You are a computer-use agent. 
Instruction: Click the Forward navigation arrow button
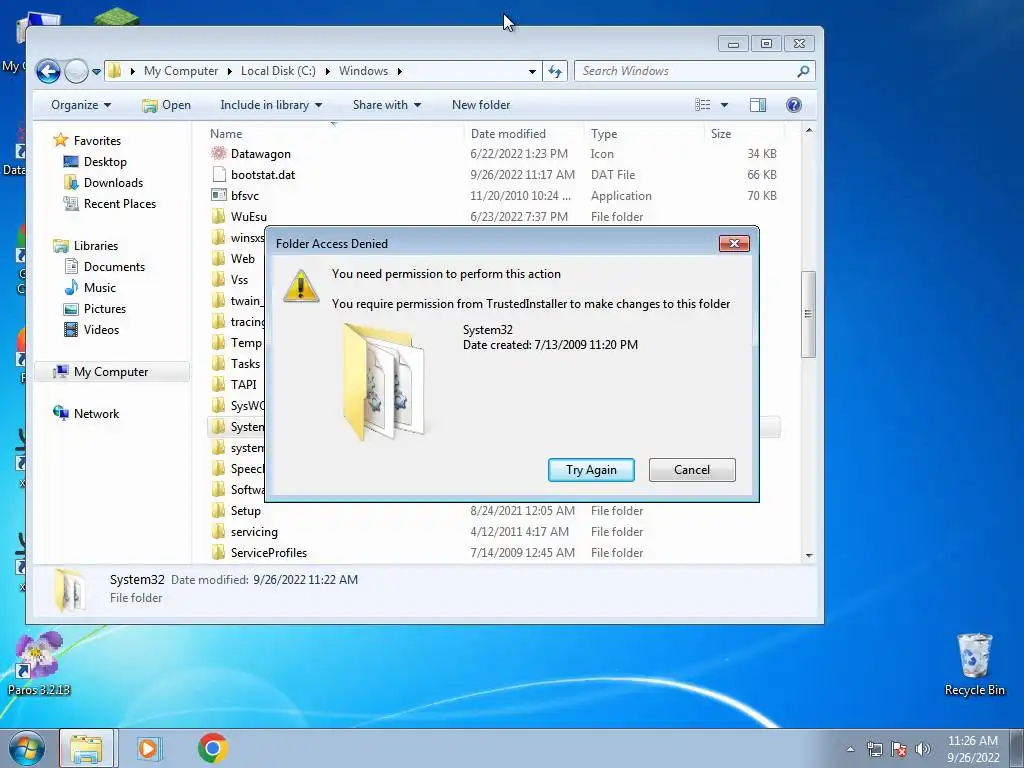76,71
